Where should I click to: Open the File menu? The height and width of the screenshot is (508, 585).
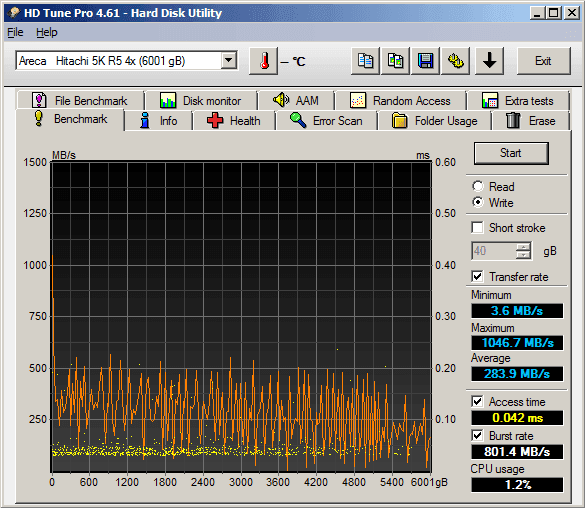click(x=15, y=32)
